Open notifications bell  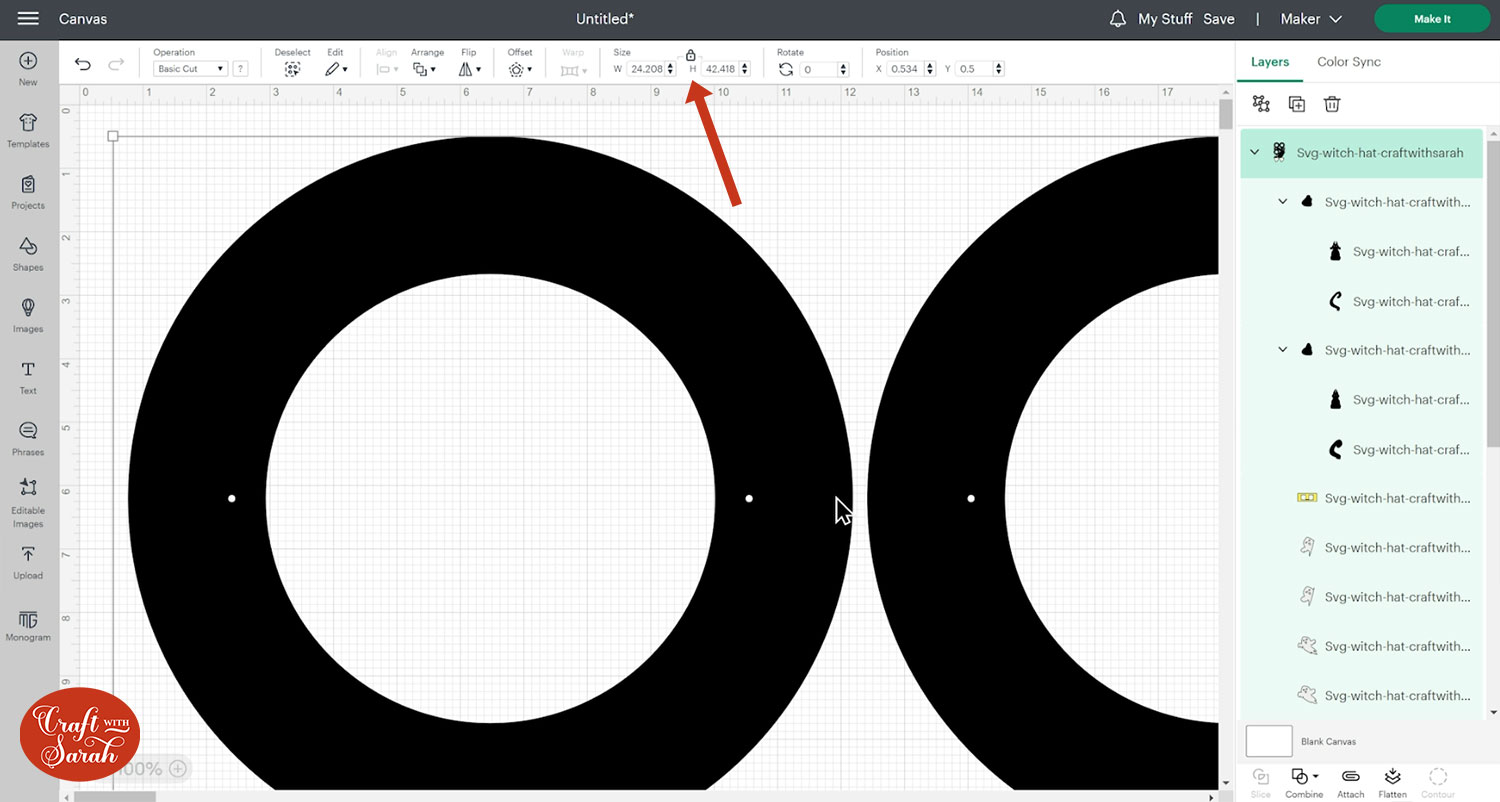(x=1118, y=19)
